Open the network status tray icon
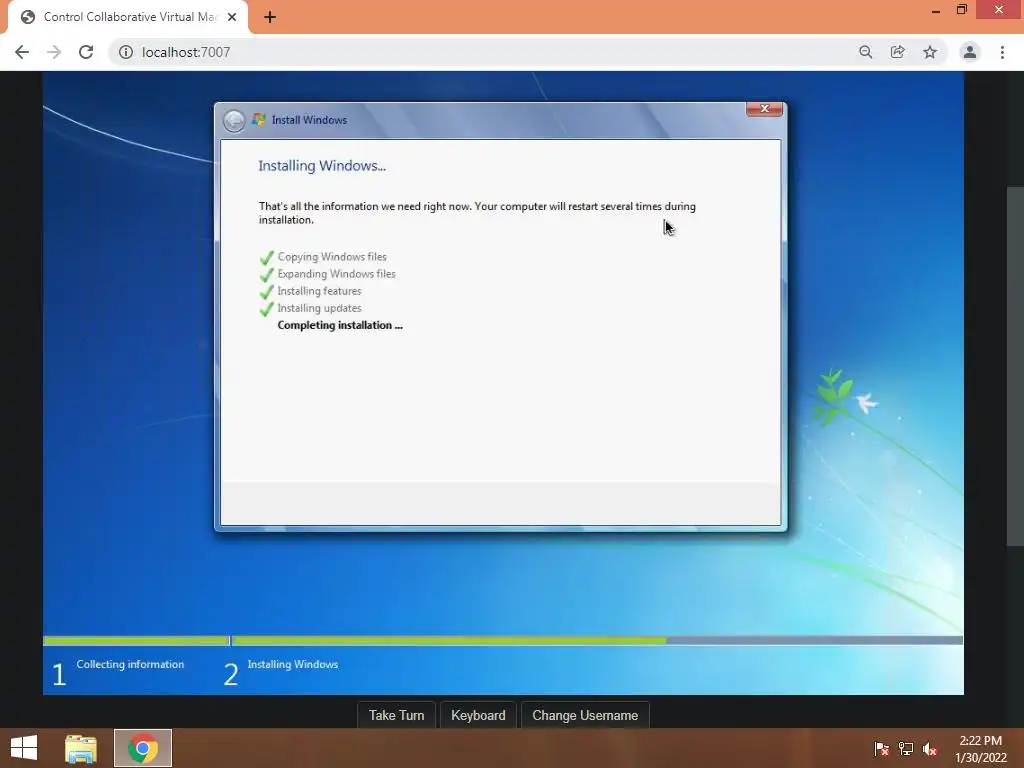The image size is (1024, 768). (x=906, y=749)
